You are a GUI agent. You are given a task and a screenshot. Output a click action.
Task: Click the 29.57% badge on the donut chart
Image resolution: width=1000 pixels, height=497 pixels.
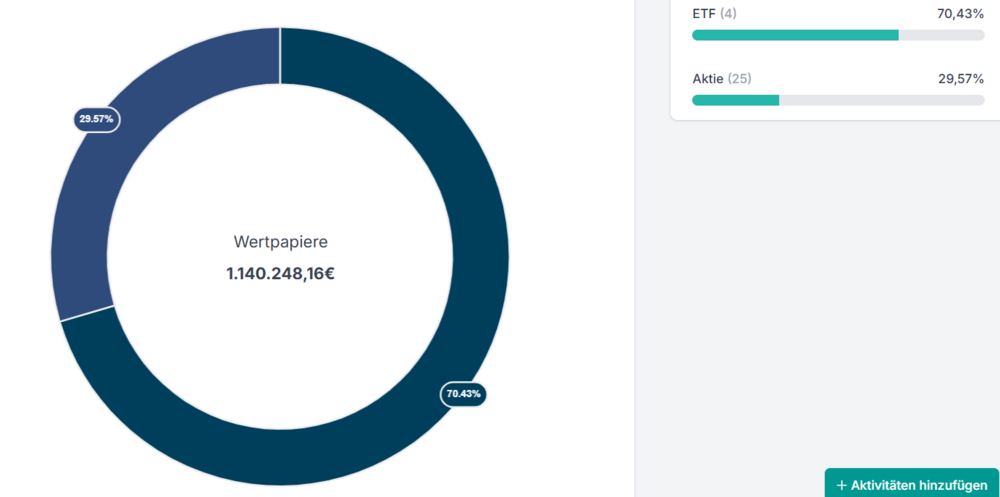tap(97, 119)
